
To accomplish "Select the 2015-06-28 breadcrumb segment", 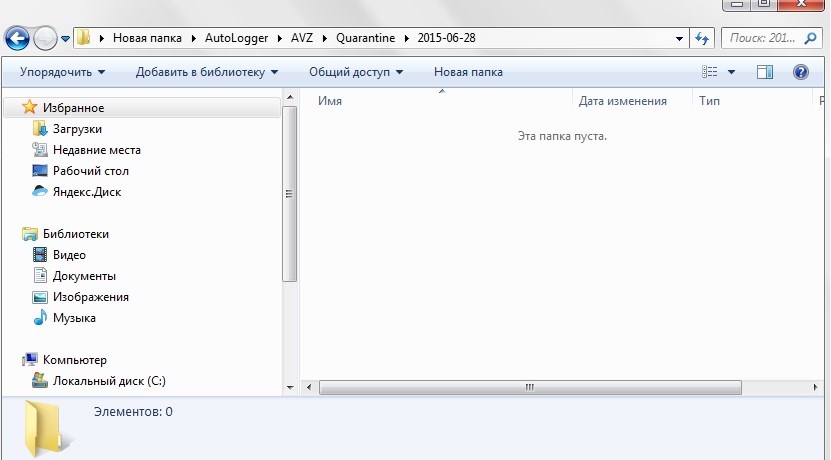I will 446,38.
